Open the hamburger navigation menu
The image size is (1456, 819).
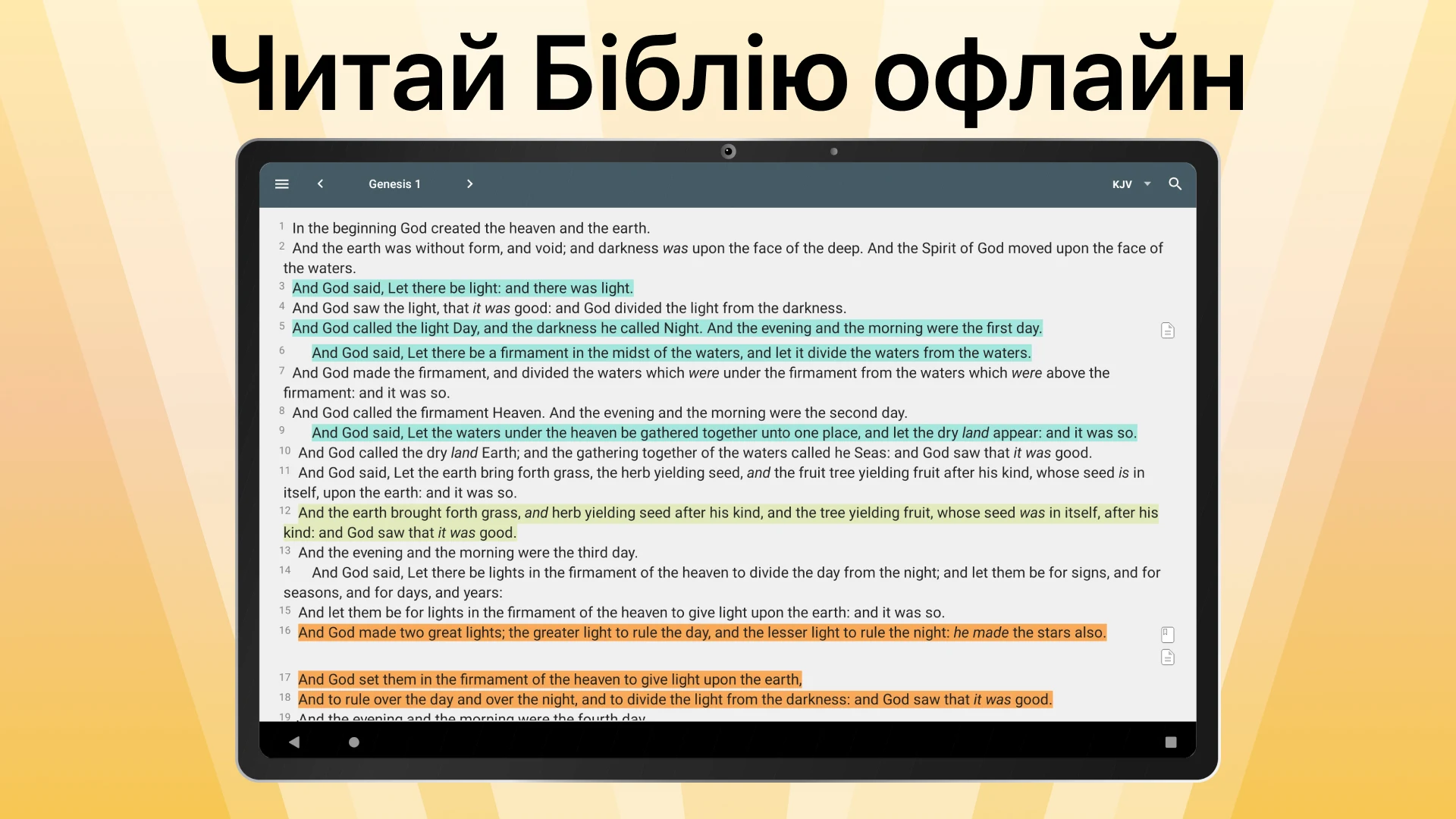pos(281,184)
